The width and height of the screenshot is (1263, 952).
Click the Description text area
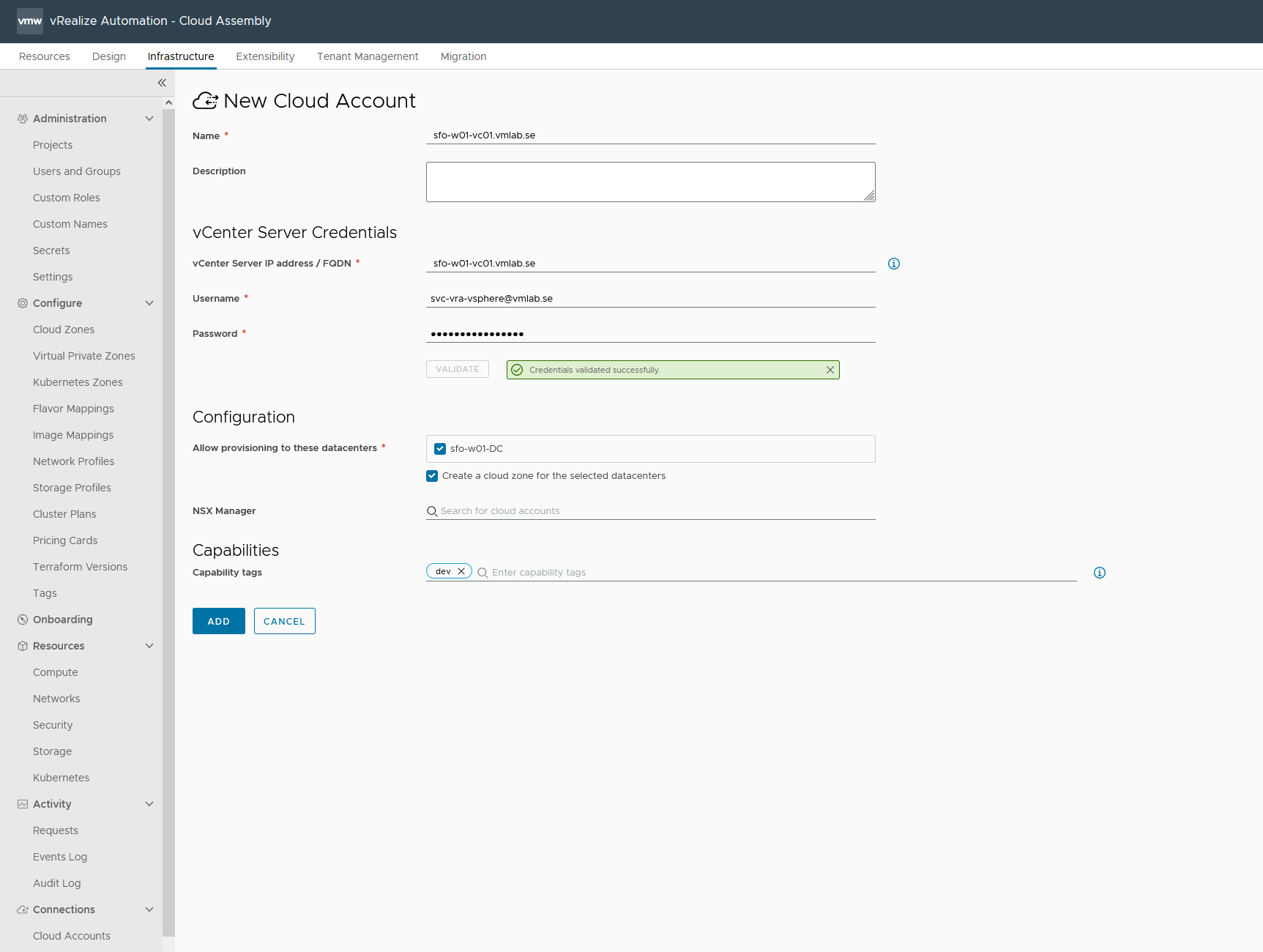click(x=651, y=182)
